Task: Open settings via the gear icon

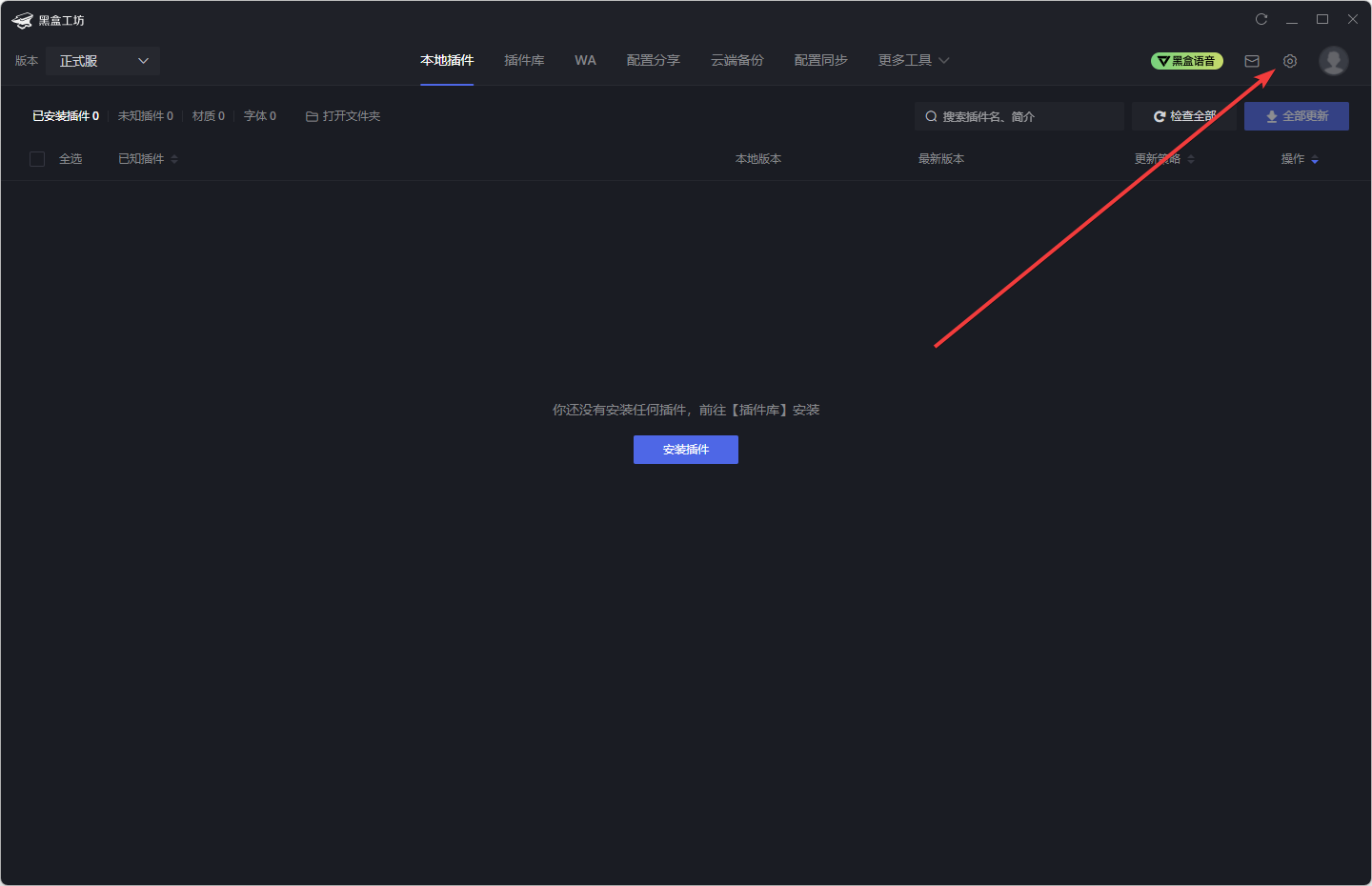Action: (x=1290, y=61)
